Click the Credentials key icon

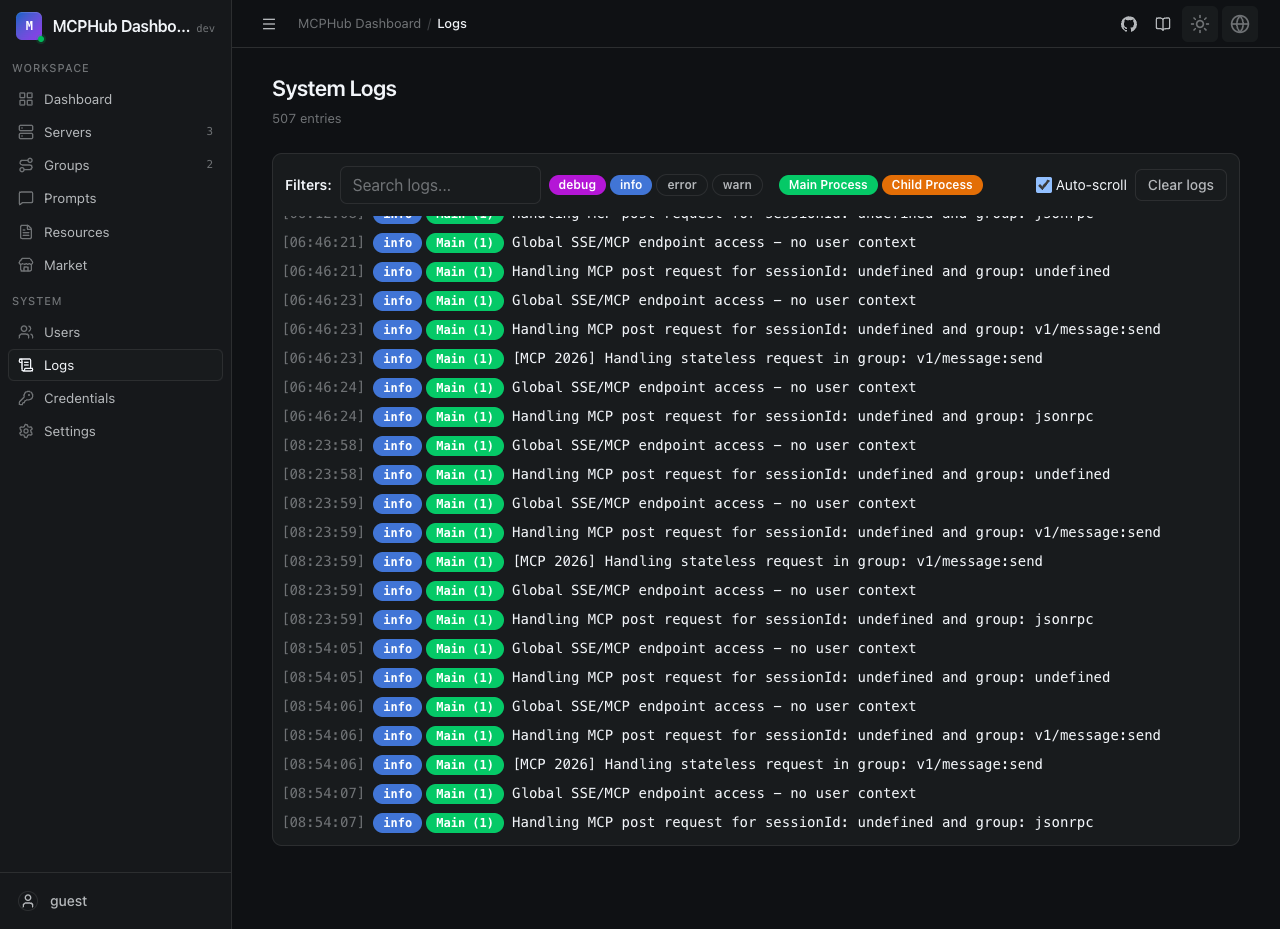coord(26,398)
